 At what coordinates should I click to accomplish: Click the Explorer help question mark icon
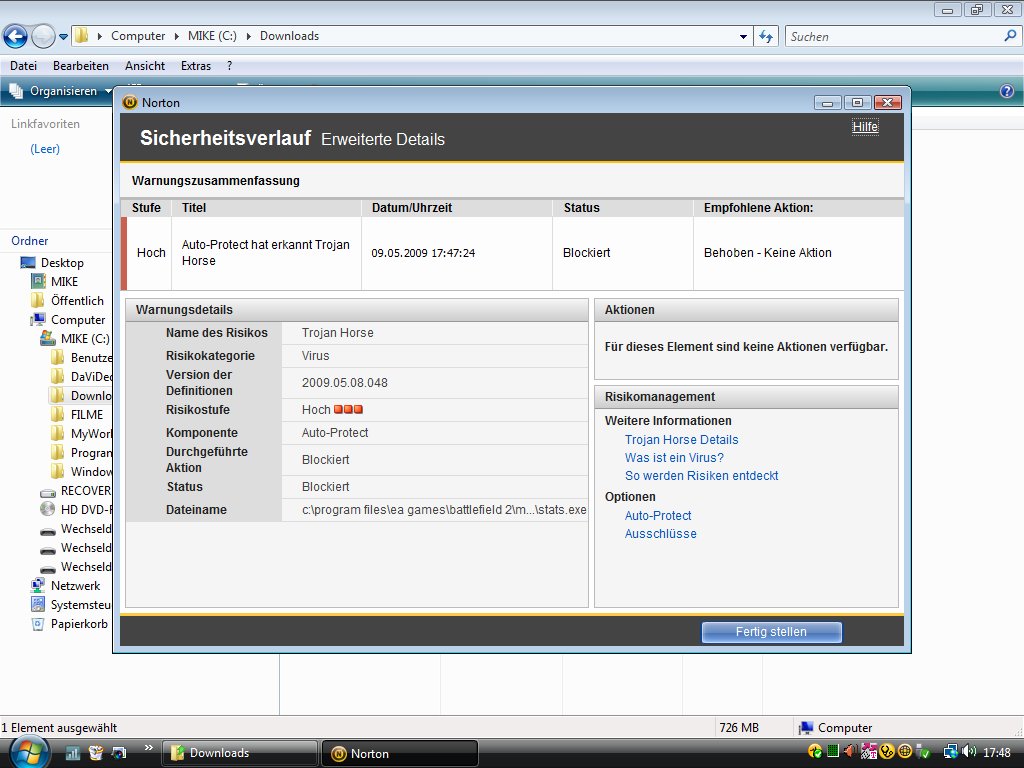[x=1007, y=91]
